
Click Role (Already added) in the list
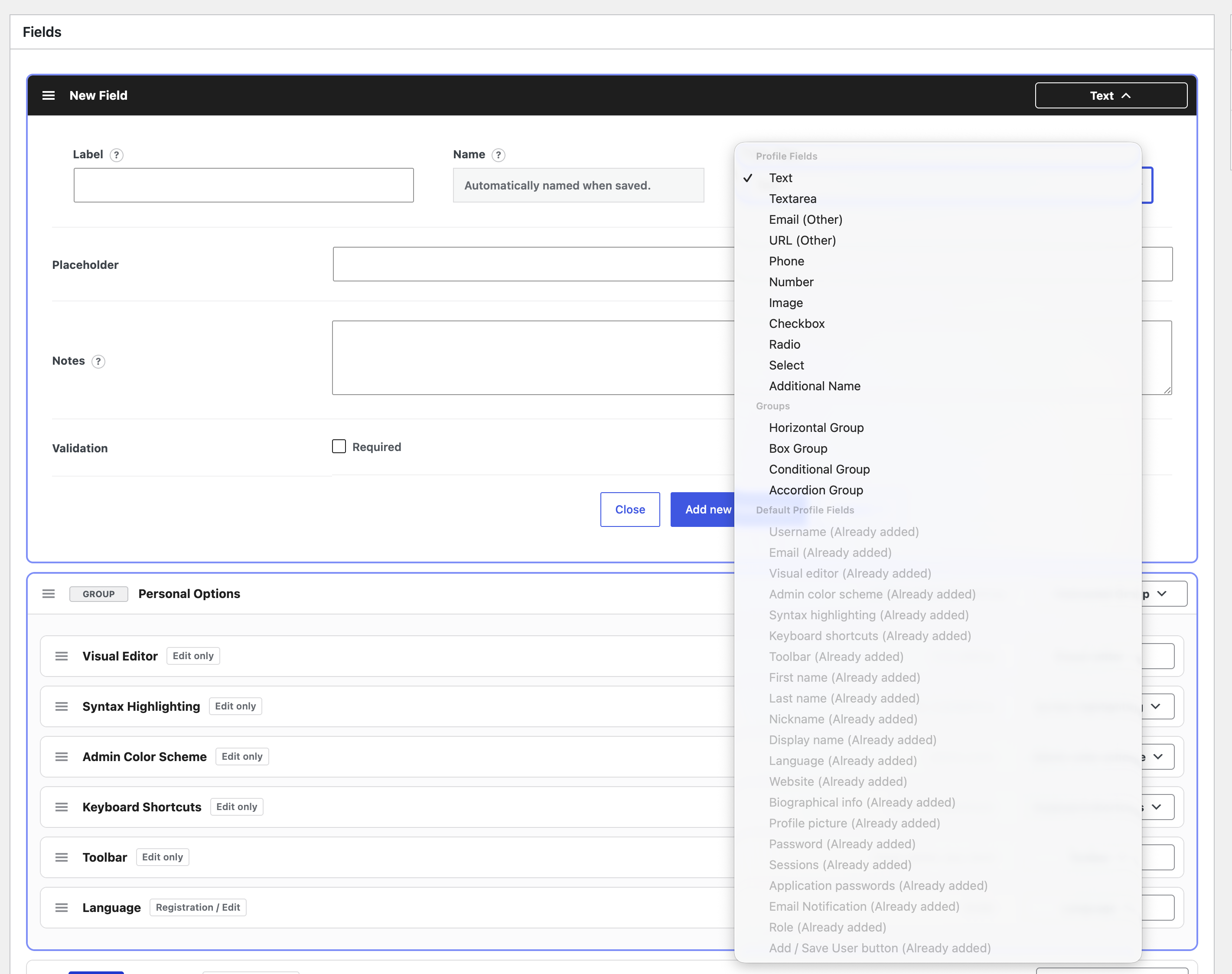click(938, 927)
